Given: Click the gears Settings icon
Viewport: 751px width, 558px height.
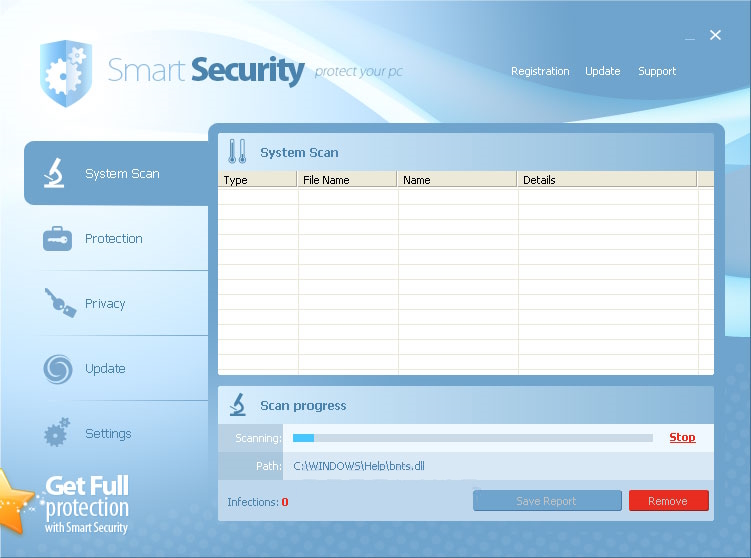Looking at the screenshot, I should (x=57, y=433).
